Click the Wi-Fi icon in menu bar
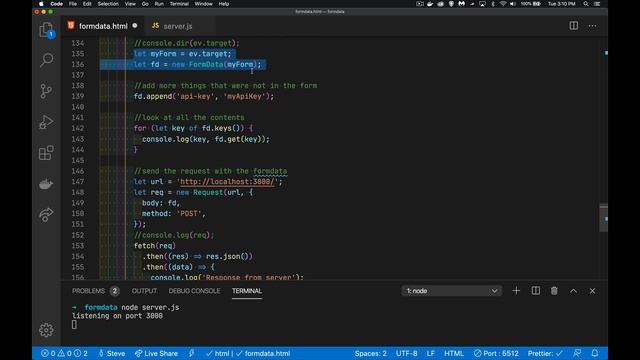This screenshot has width=640, height=360. pos(503,4)
